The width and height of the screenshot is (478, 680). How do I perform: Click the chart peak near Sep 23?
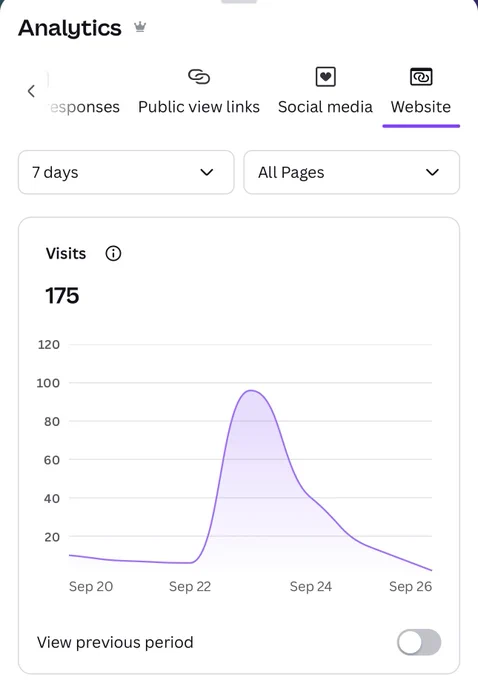[251, 391]
